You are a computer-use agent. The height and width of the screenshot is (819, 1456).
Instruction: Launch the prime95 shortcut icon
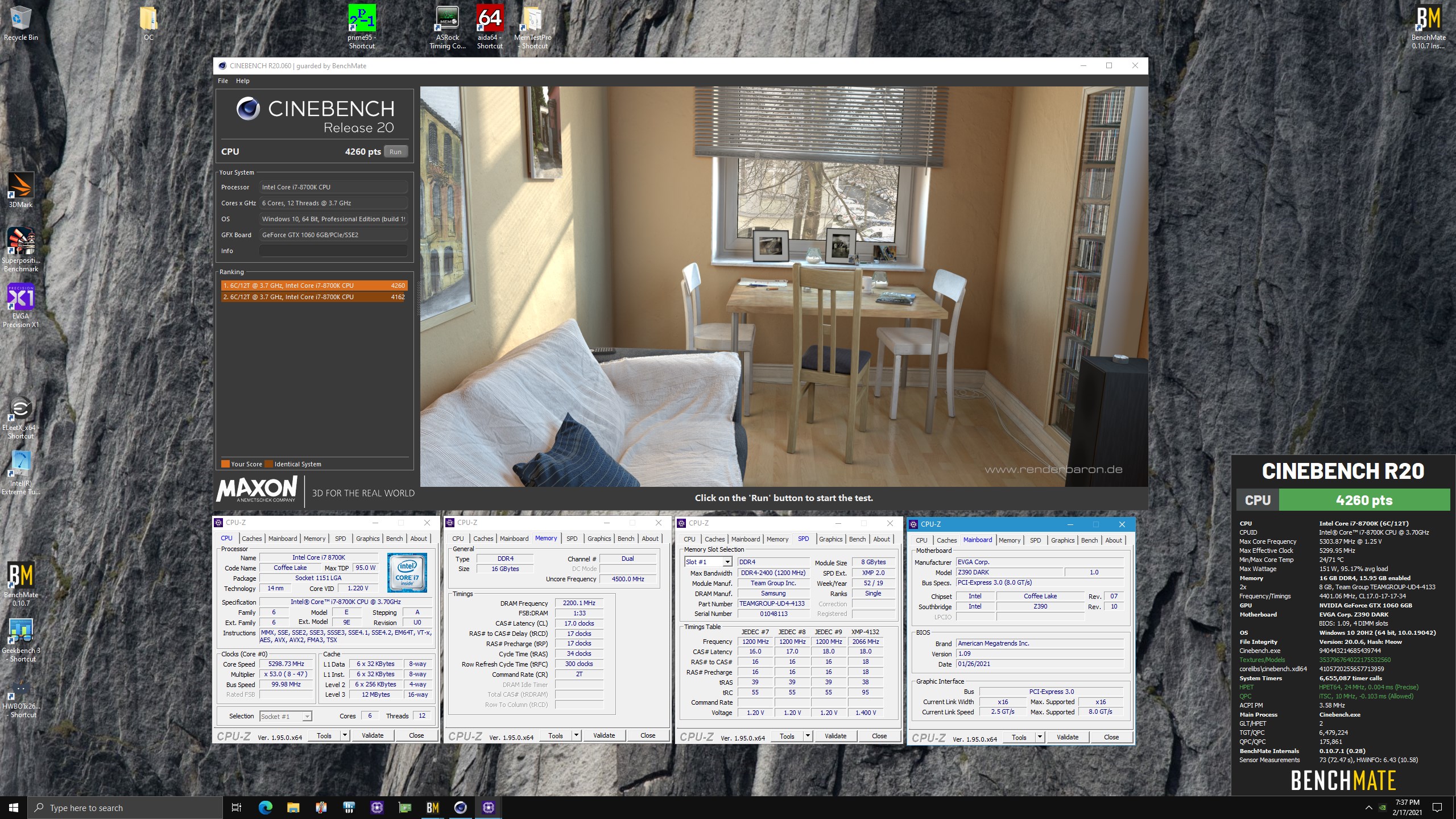[x=362, y=27]
